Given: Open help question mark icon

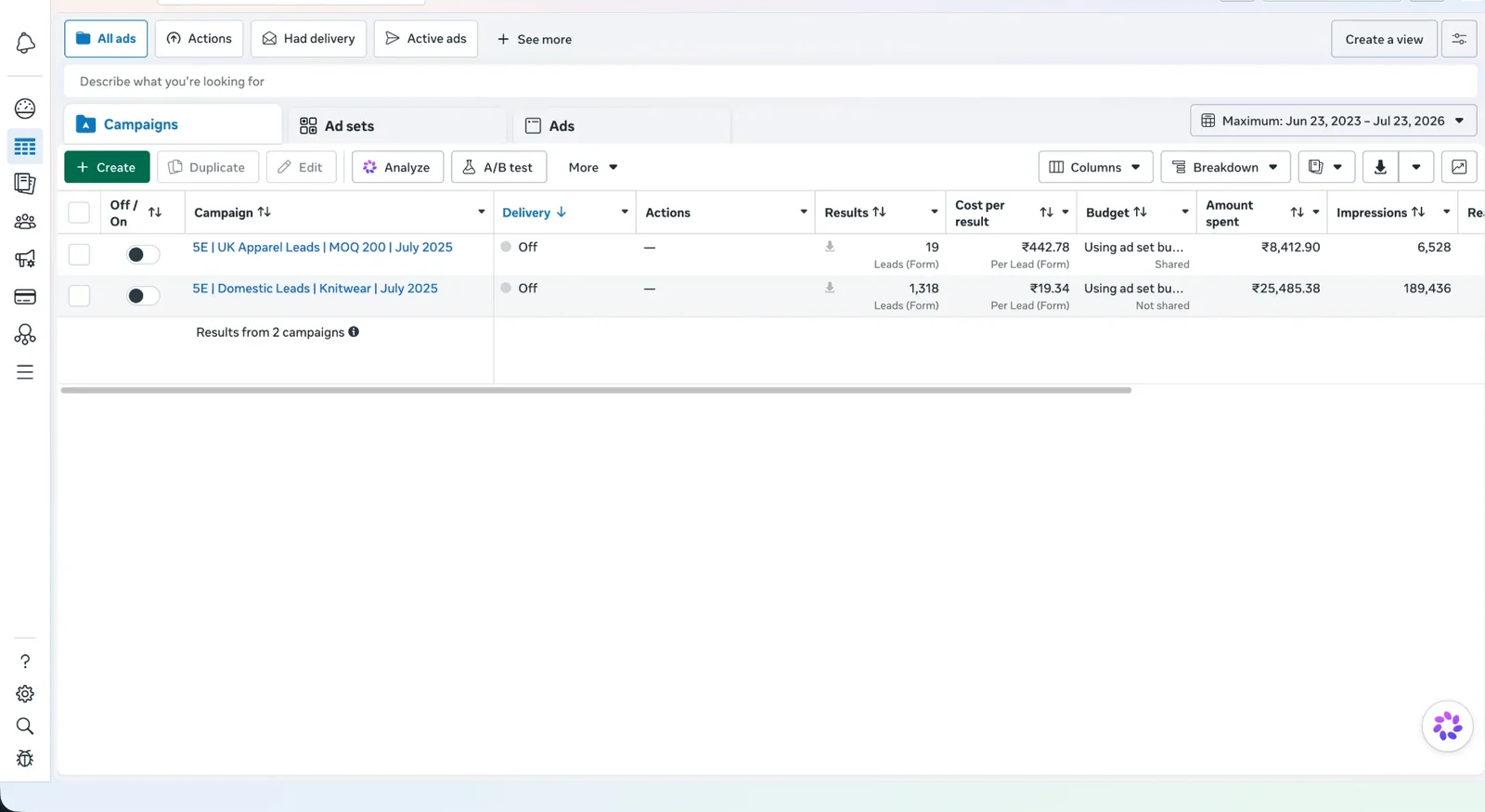Looking at the screenshot, I should coord(25,662).
